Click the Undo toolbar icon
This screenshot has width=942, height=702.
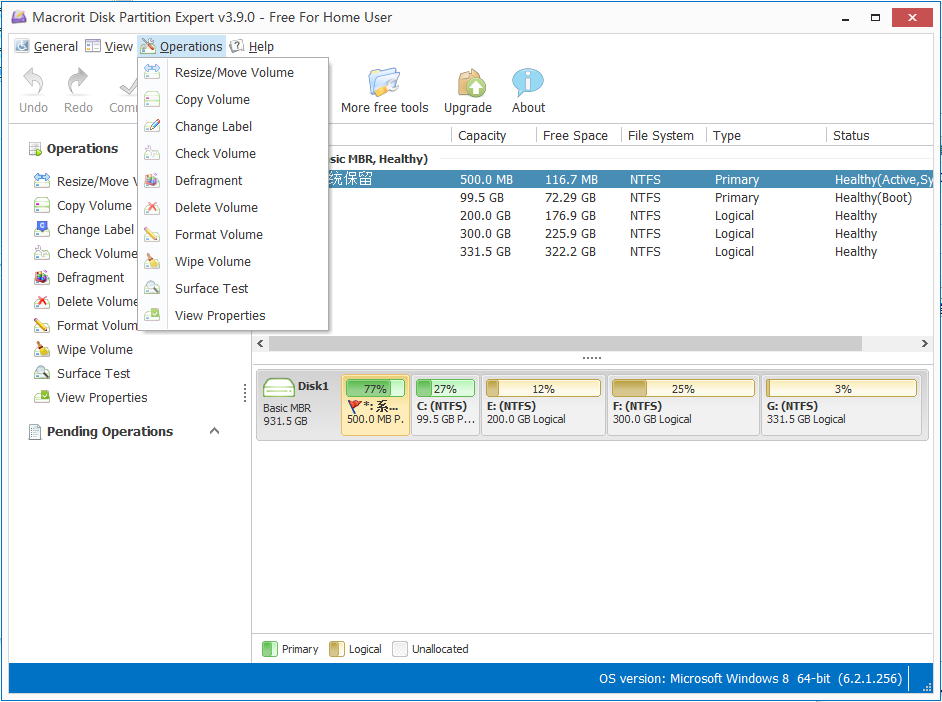click(x=33, y=84)
